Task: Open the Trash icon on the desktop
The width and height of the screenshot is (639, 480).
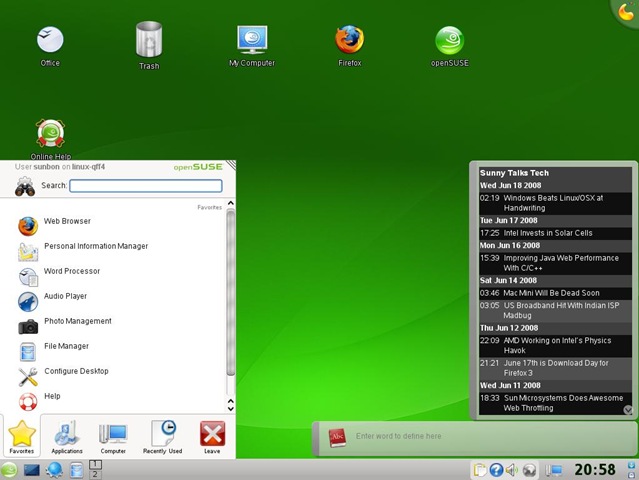Action: click(149, 41)
